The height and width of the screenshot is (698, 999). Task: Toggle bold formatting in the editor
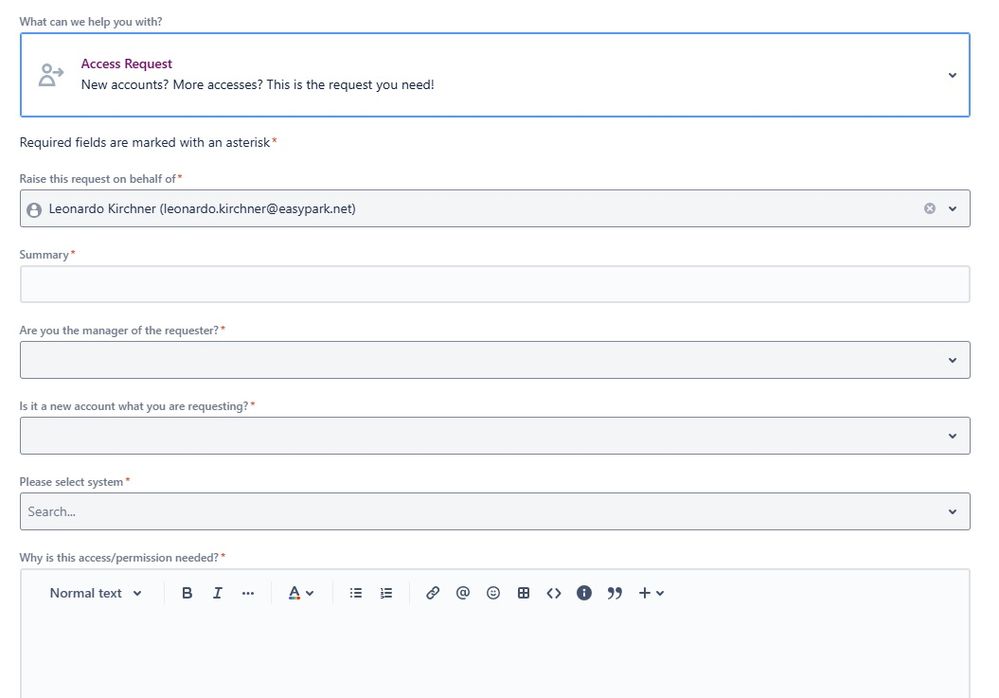[x=187, y=593]
